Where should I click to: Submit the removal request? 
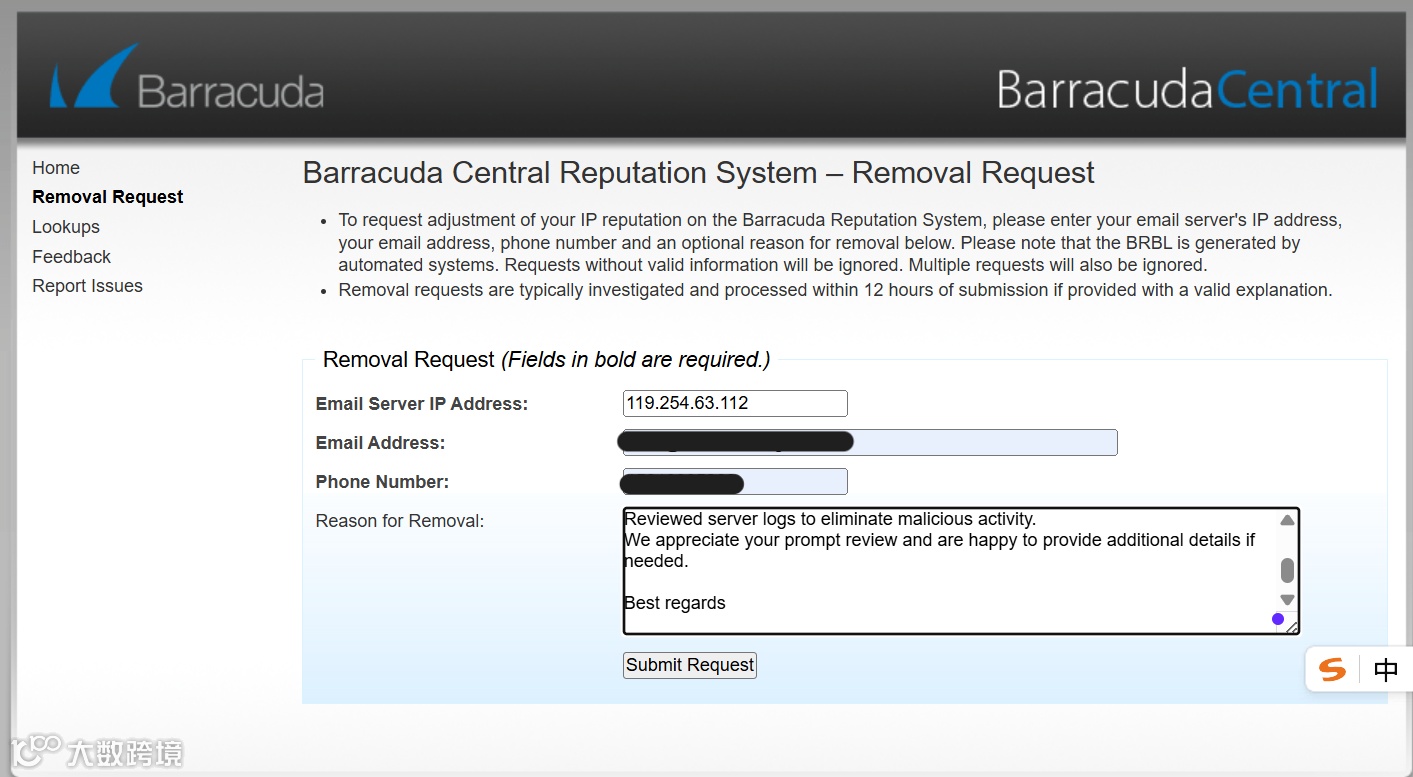[690, 665]
